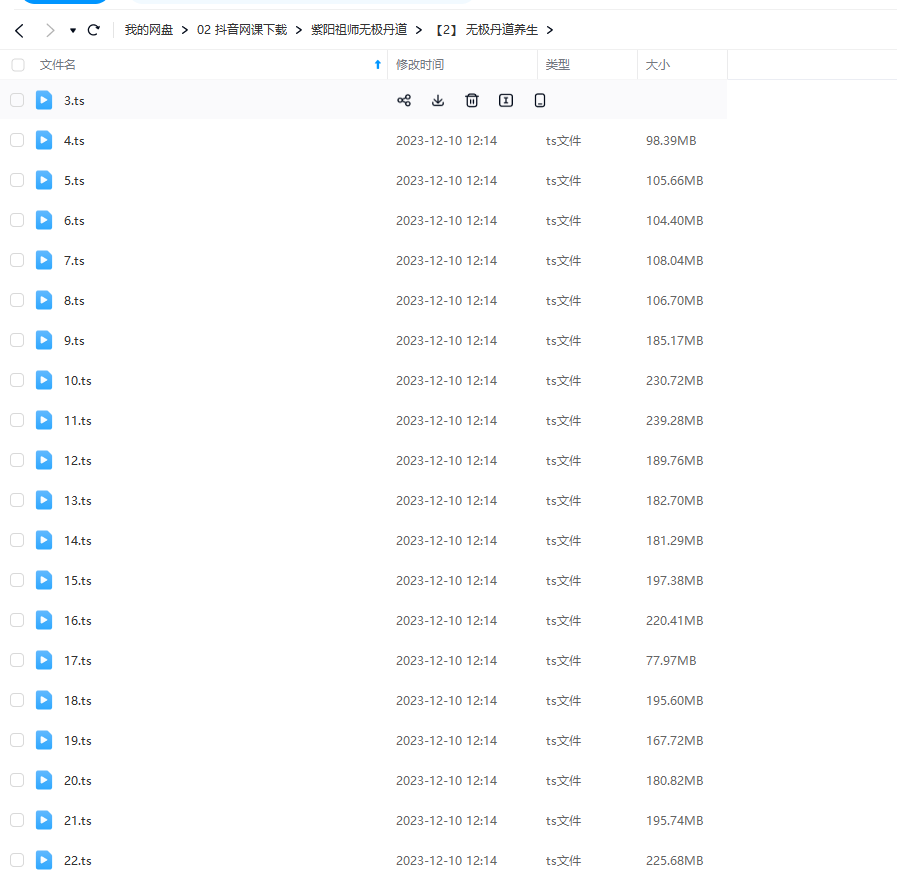Rename the 3.ts file

tap(506, 101)
